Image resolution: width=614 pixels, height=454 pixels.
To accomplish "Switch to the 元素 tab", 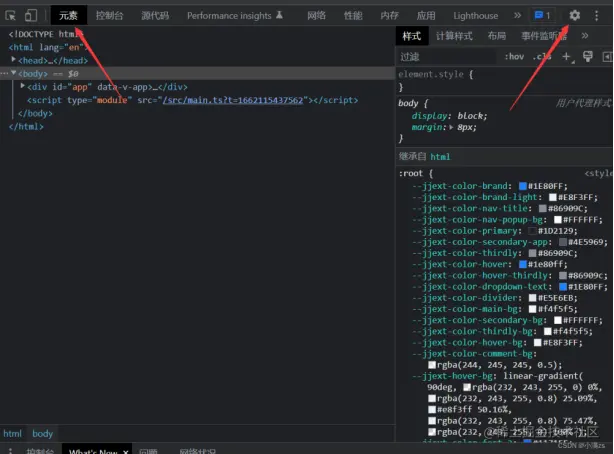I will 69,16.
